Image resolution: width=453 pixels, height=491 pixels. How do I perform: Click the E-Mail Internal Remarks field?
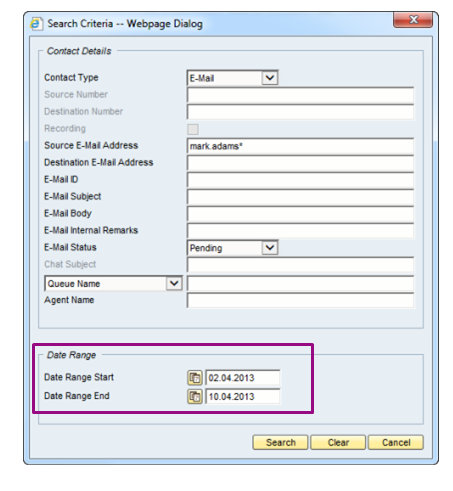tap(300, 231)
